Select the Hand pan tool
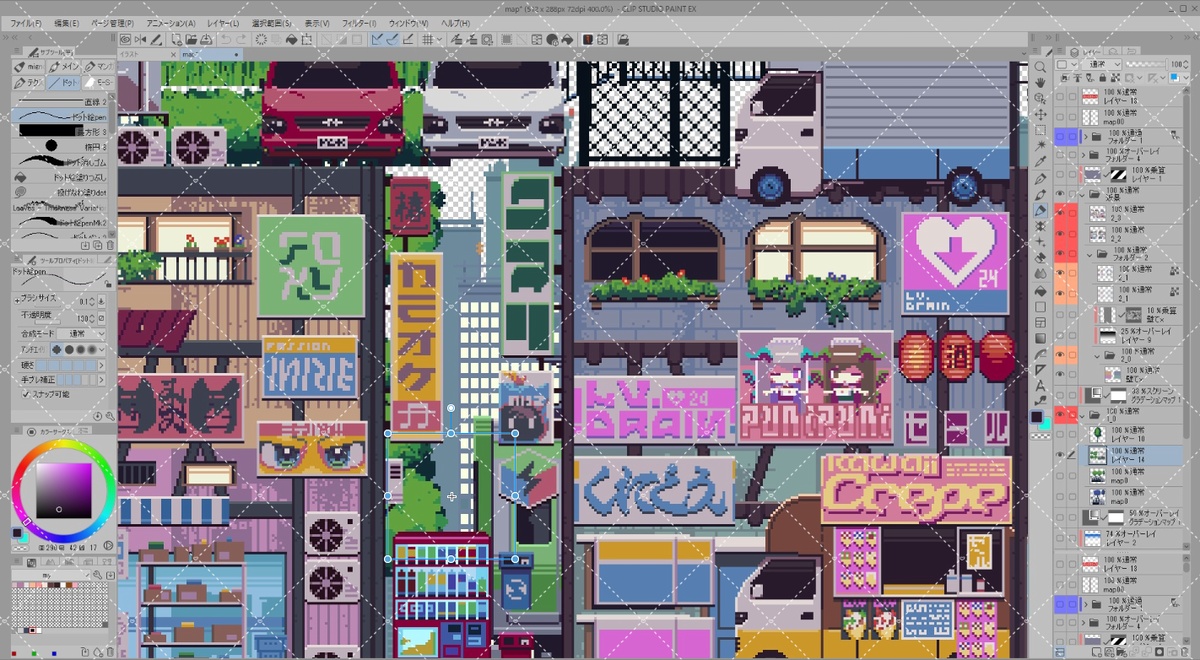This screenshot has width=1200, height=660. click(1041, 82)
